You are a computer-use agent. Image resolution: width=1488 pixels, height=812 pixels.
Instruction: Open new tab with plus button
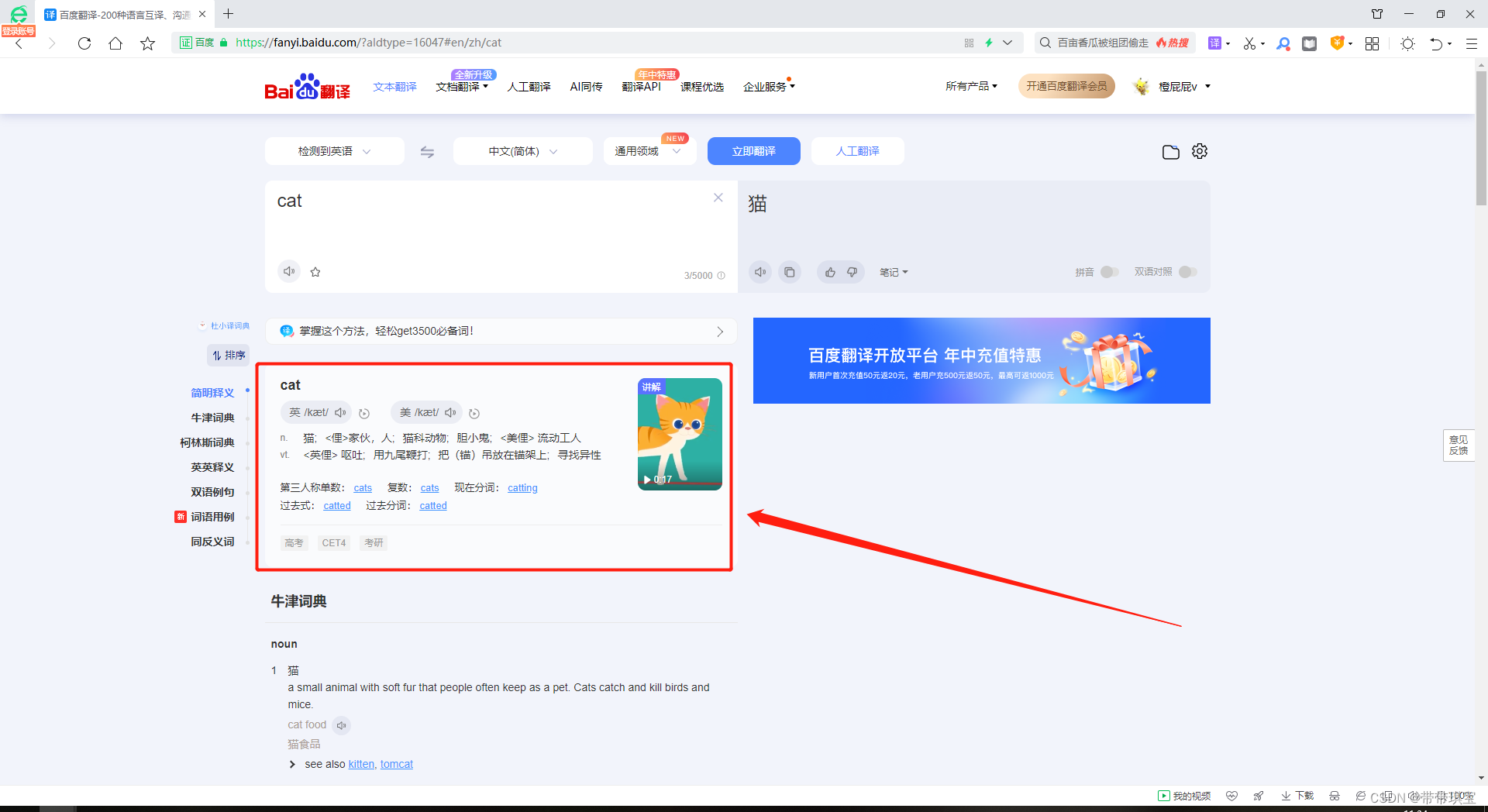tap(228, 14)
